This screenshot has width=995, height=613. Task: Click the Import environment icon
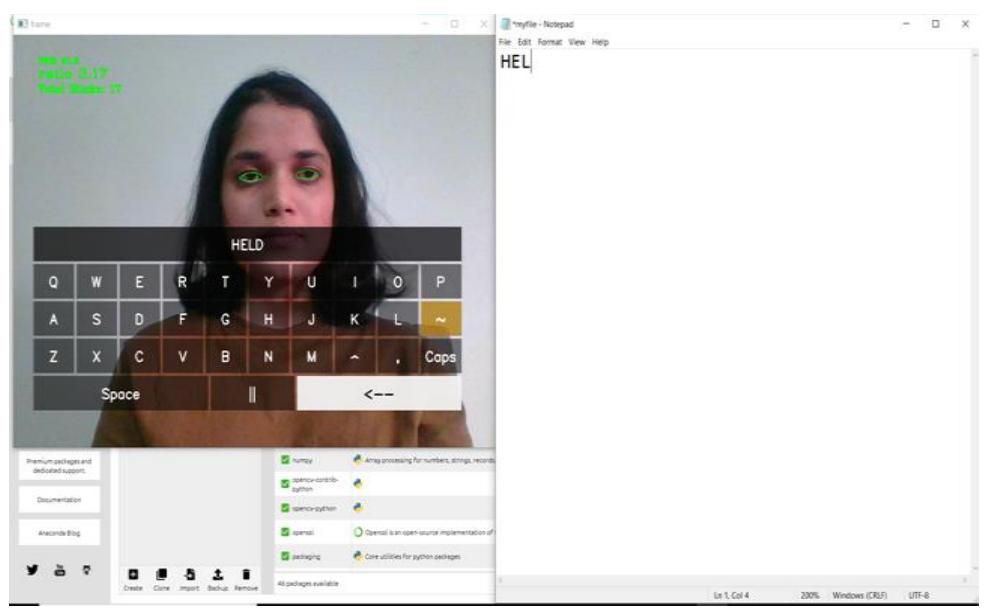(189, 575)
